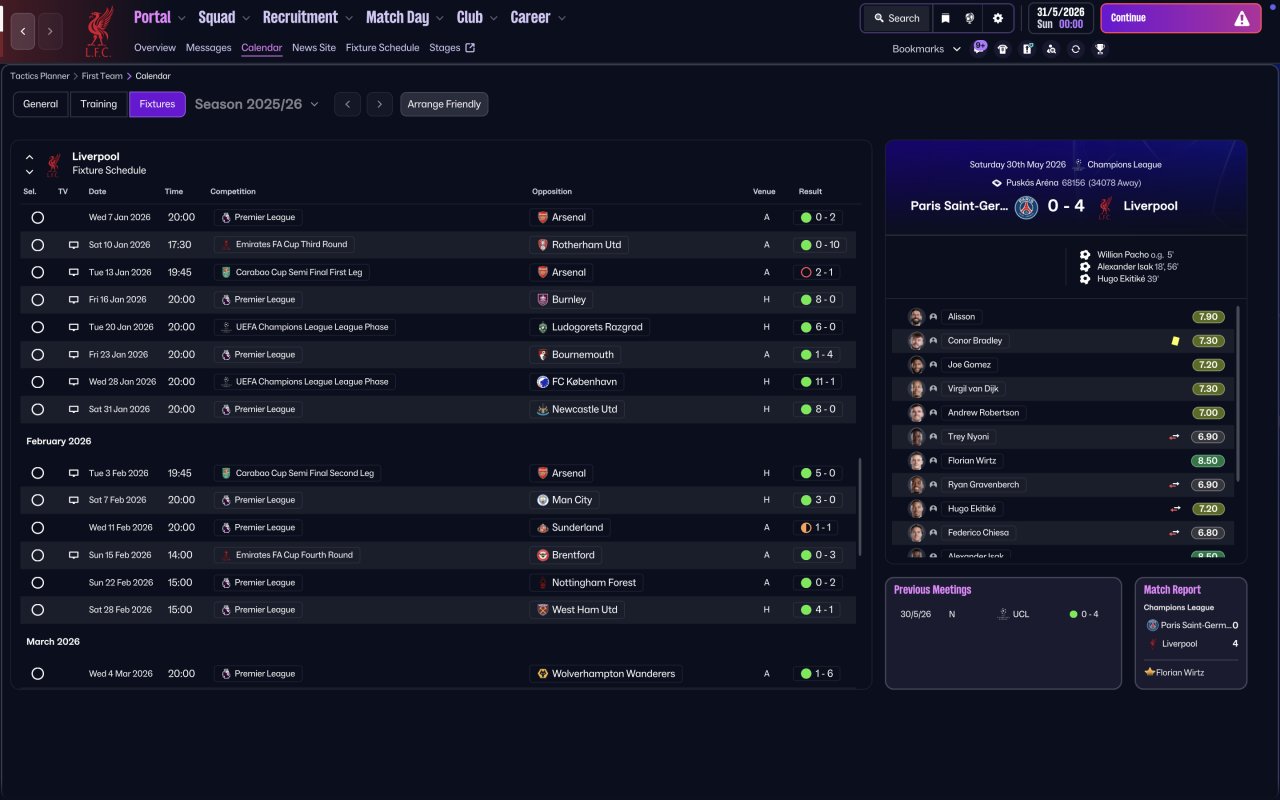Select the Rotherham Utd fixture radio button
The width and height of the screenshot is (1280, 800).
(x=37, y=245)
